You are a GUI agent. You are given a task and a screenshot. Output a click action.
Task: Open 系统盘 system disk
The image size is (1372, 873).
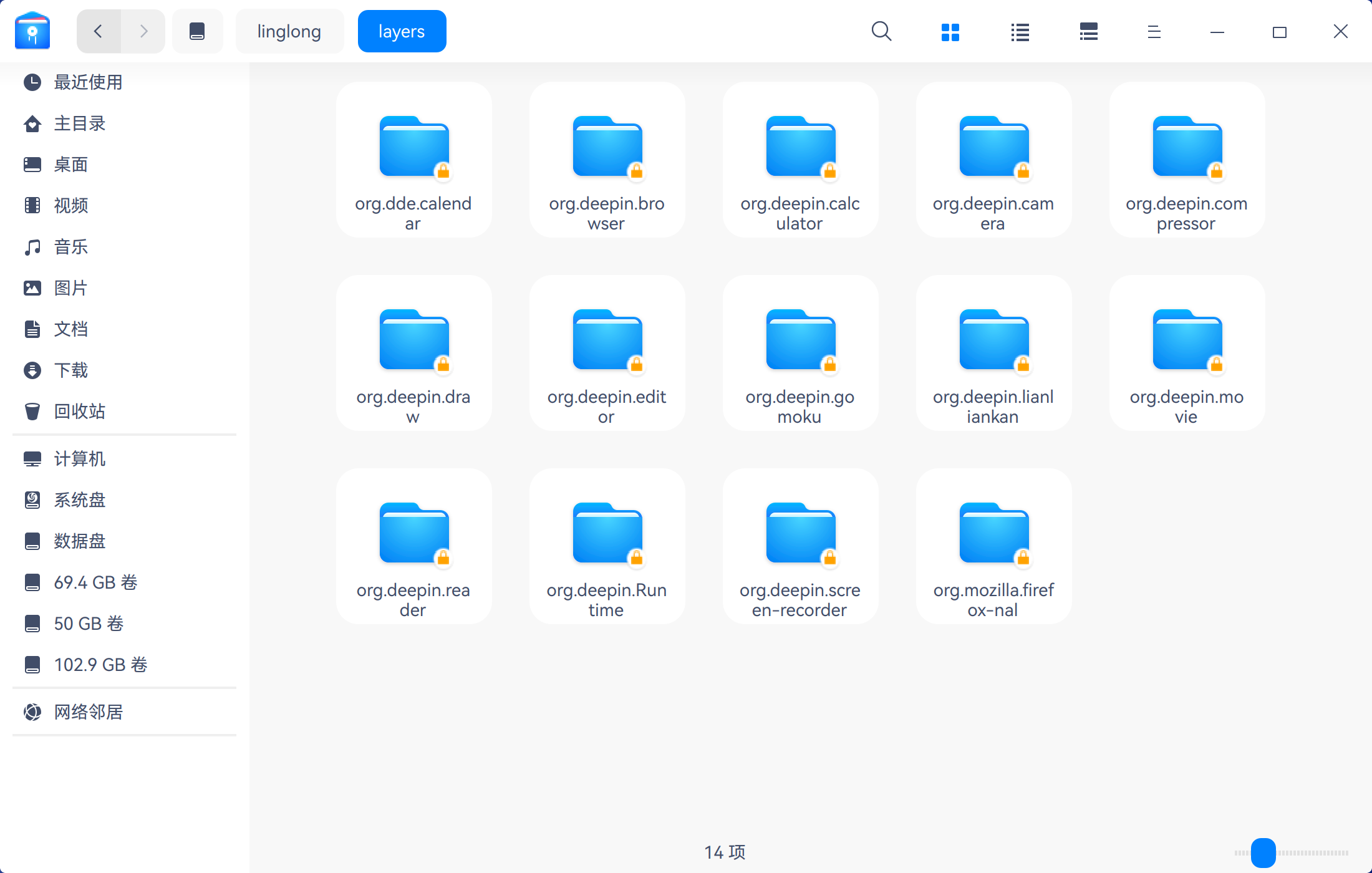80,499
